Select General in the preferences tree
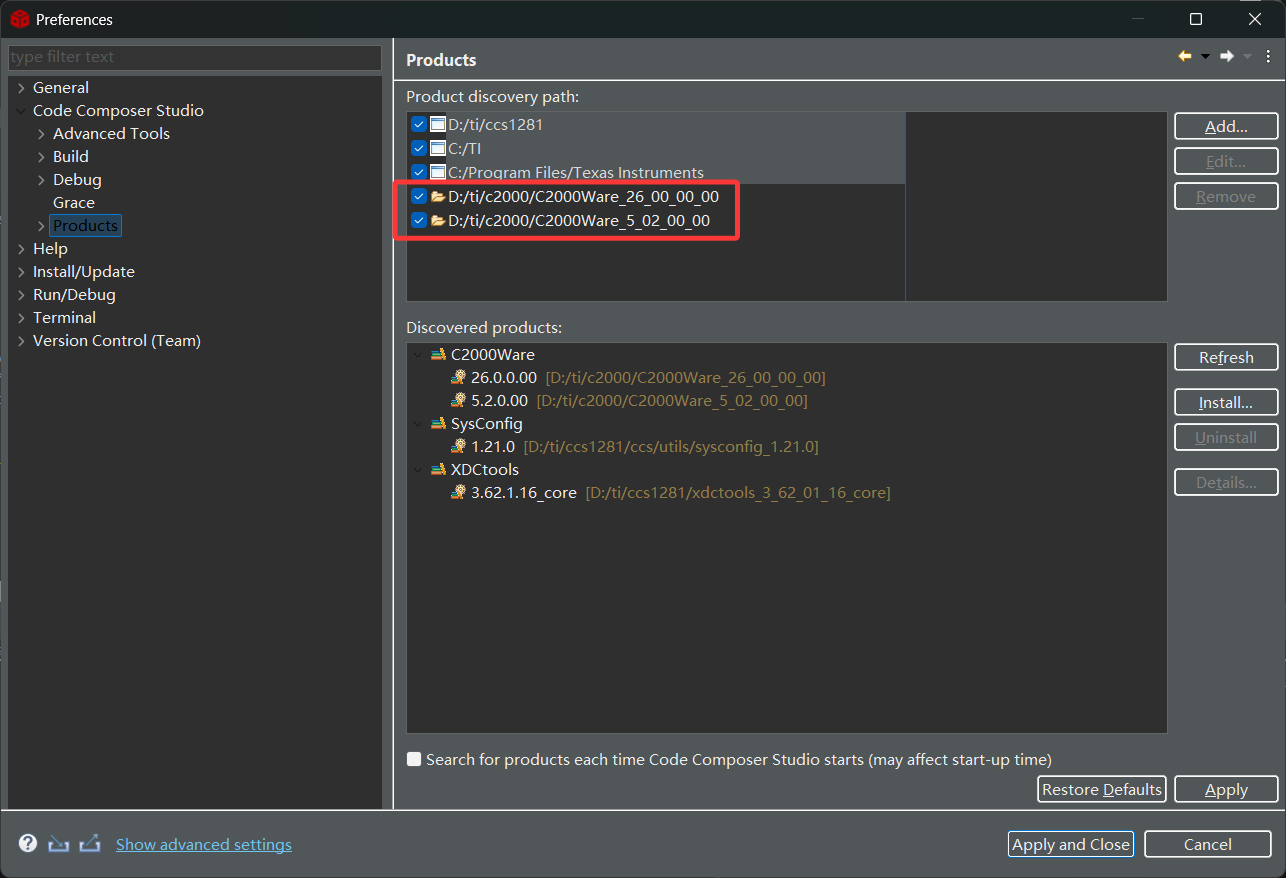This screenshot has width=1286, height=878. [61, 88]
